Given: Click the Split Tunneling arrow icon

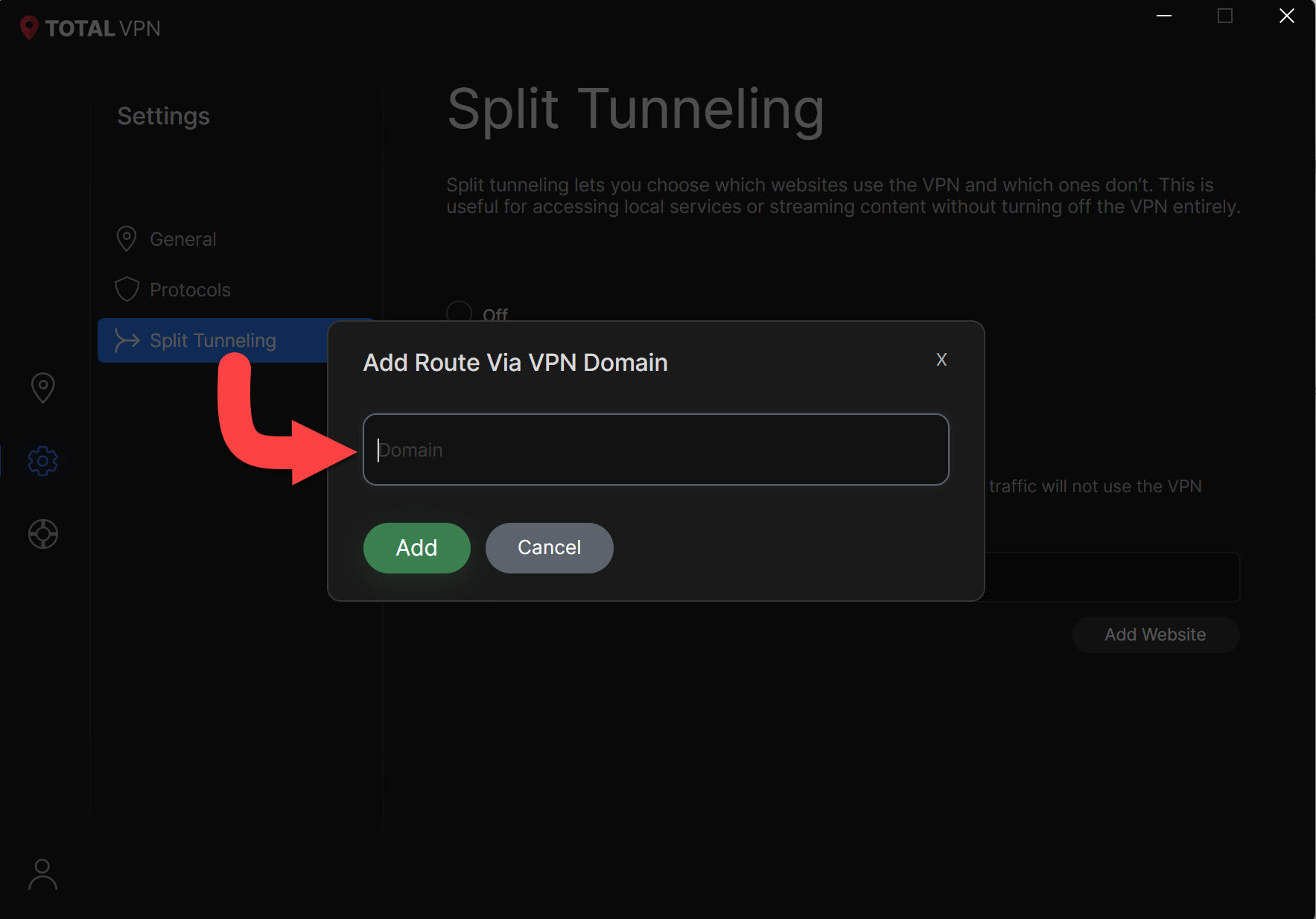Looking at the screenshot, I should coord(127,340).
